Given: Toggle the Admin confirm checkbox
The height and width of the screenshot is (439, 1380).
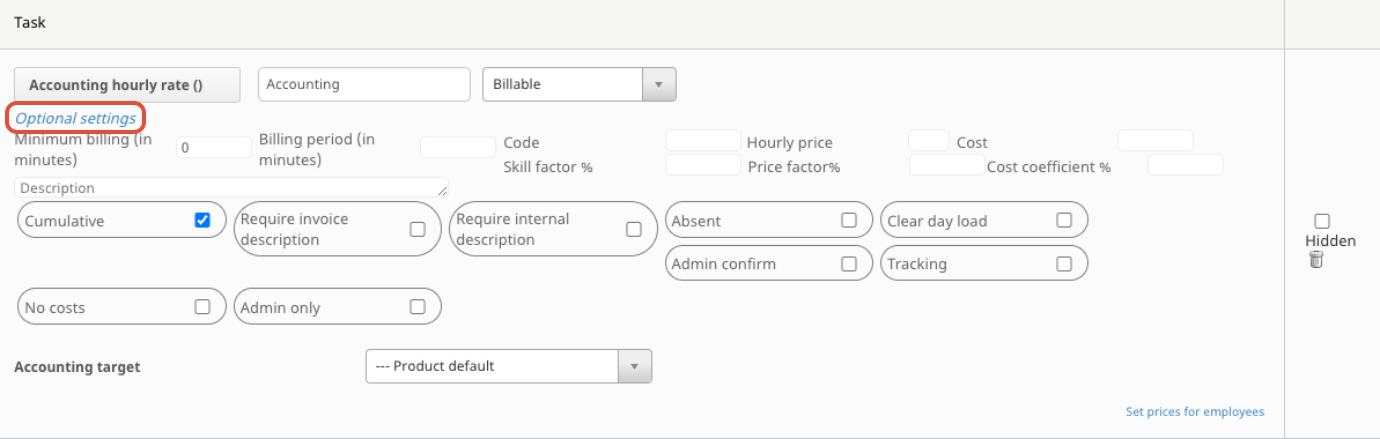Looking at the screenshot, I should click(x=849, y=264).
